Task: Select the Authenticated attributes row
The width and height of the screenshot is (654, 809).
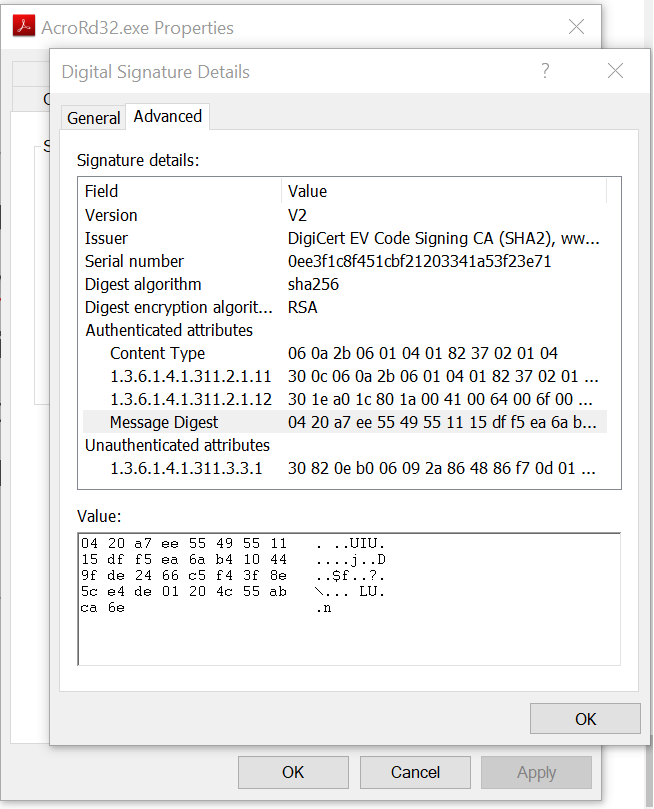Action: tap(345, 330)
